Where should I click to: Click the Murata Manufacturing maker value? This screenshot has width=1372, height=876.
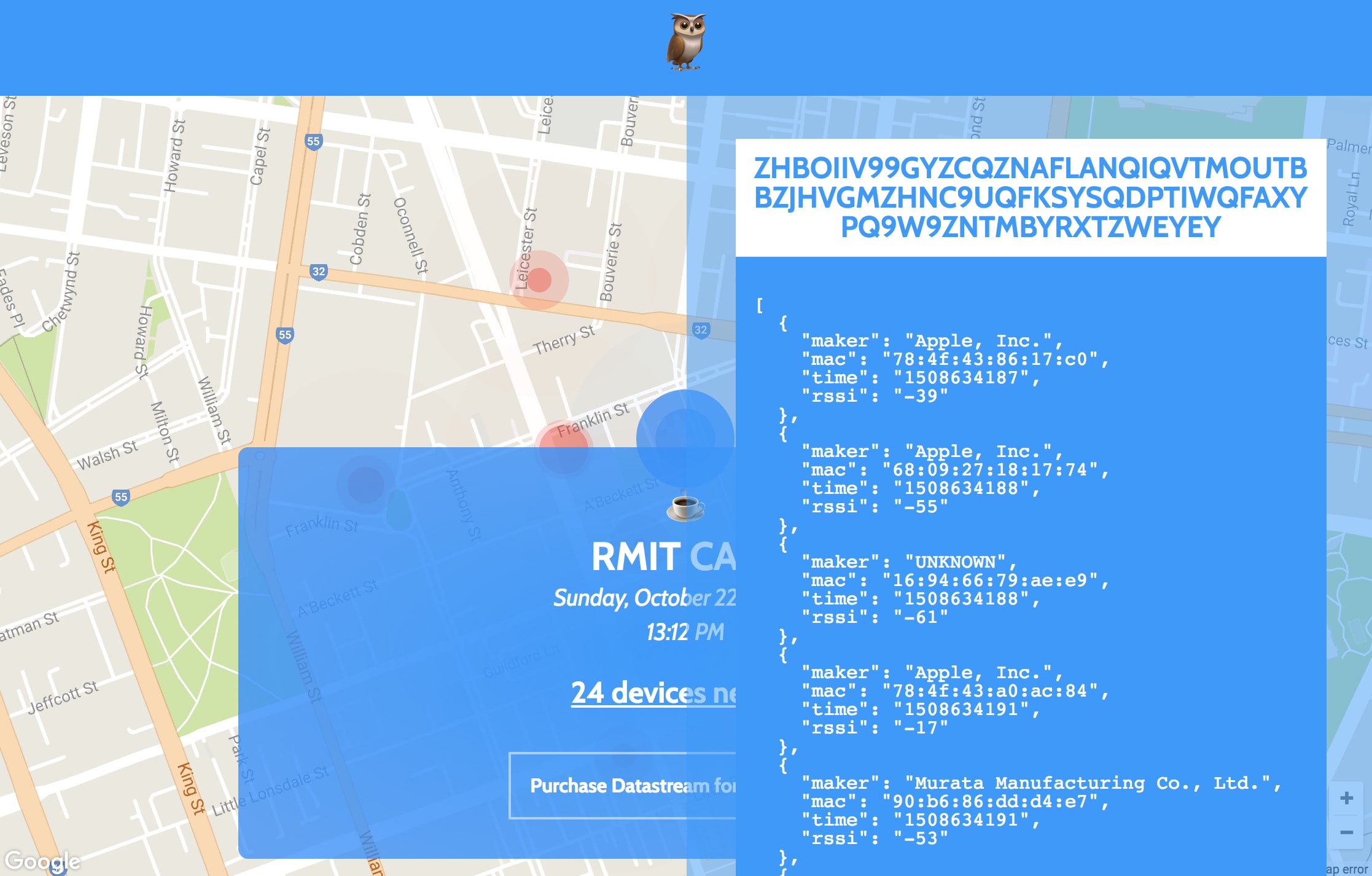pyautogui.click(x=1087, y=783)
